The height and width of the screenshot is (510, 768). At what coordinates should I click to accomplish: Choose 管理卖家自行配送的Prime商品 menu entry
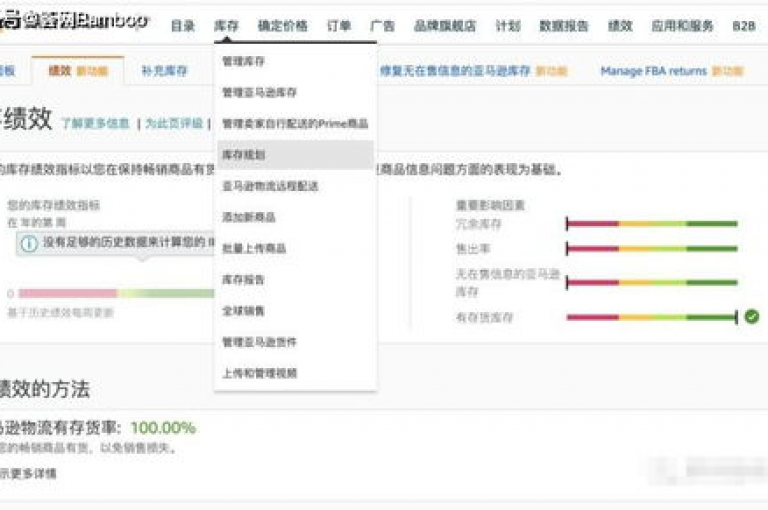pos(295,123)
